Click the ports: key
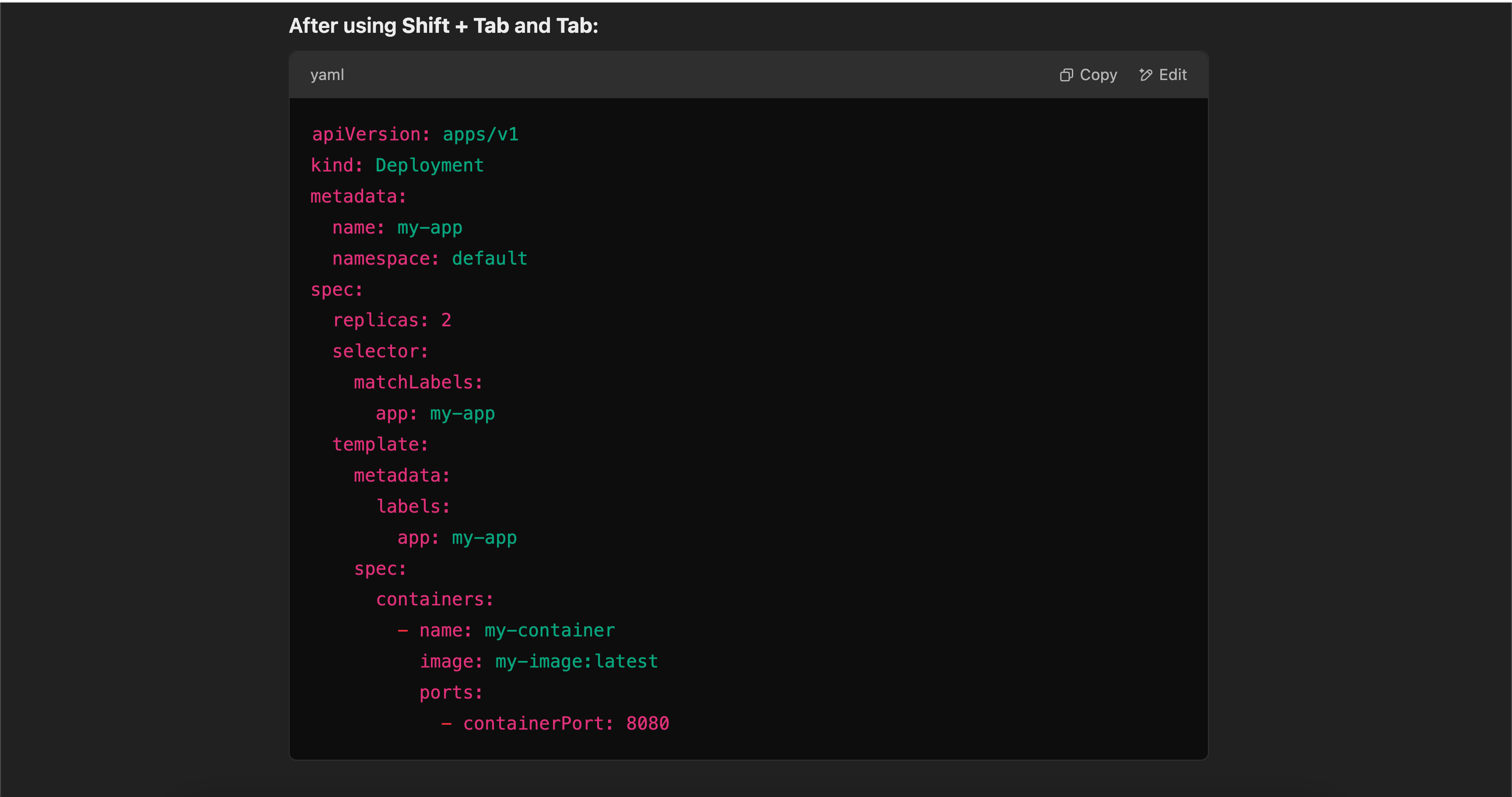This screenshot has width=1512, height=797. click(x=451, y=692)
